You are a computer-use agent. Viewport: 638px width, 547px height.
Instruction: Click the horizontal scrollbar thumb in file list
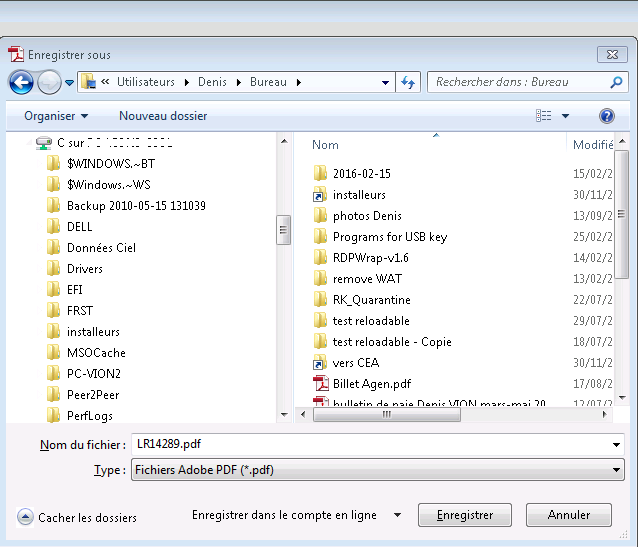387,415
